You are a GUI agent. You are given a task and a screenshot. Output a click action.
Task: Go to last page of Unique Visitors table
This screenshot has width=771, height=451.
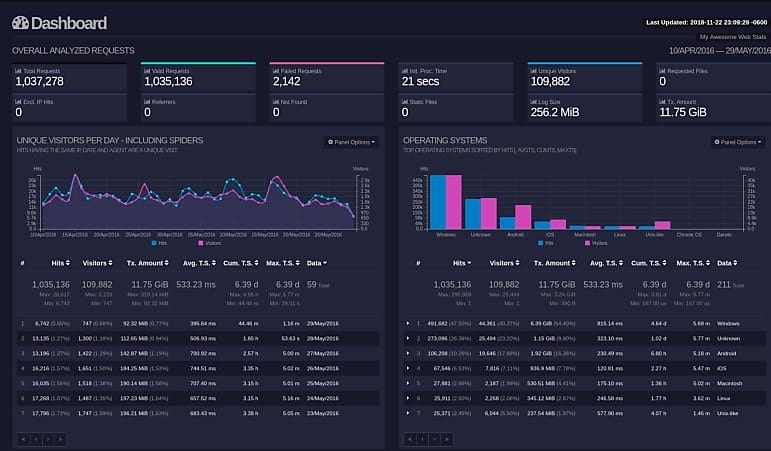tap(60, 439)
